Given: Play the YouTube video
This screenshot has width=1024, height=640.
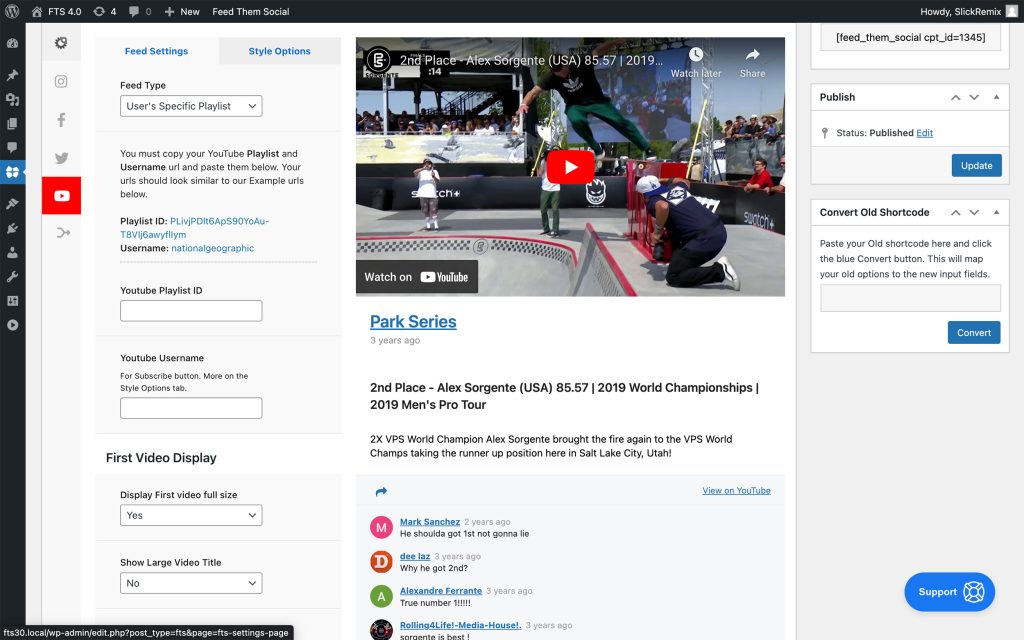Looking at the screenshot, I should 571,167.
